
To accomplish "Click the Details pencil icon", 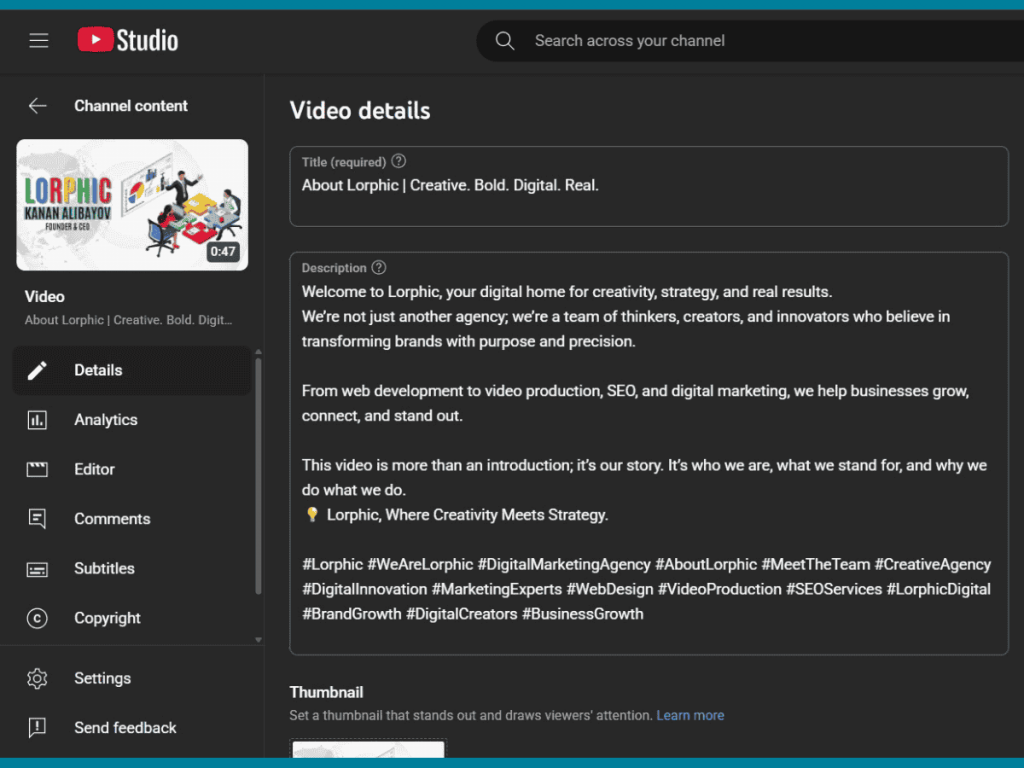I will pyautogui.click(x=37, y=370).
